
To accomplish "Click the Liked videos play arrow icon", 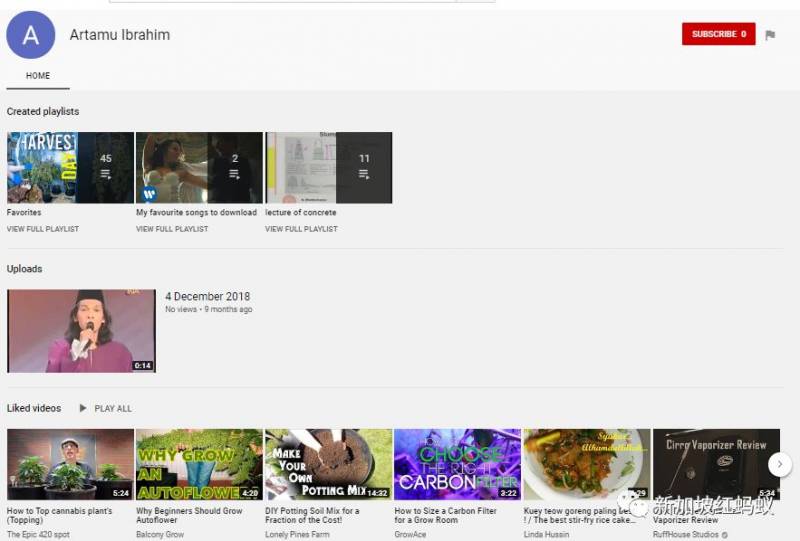I will (x=83, y=408).
